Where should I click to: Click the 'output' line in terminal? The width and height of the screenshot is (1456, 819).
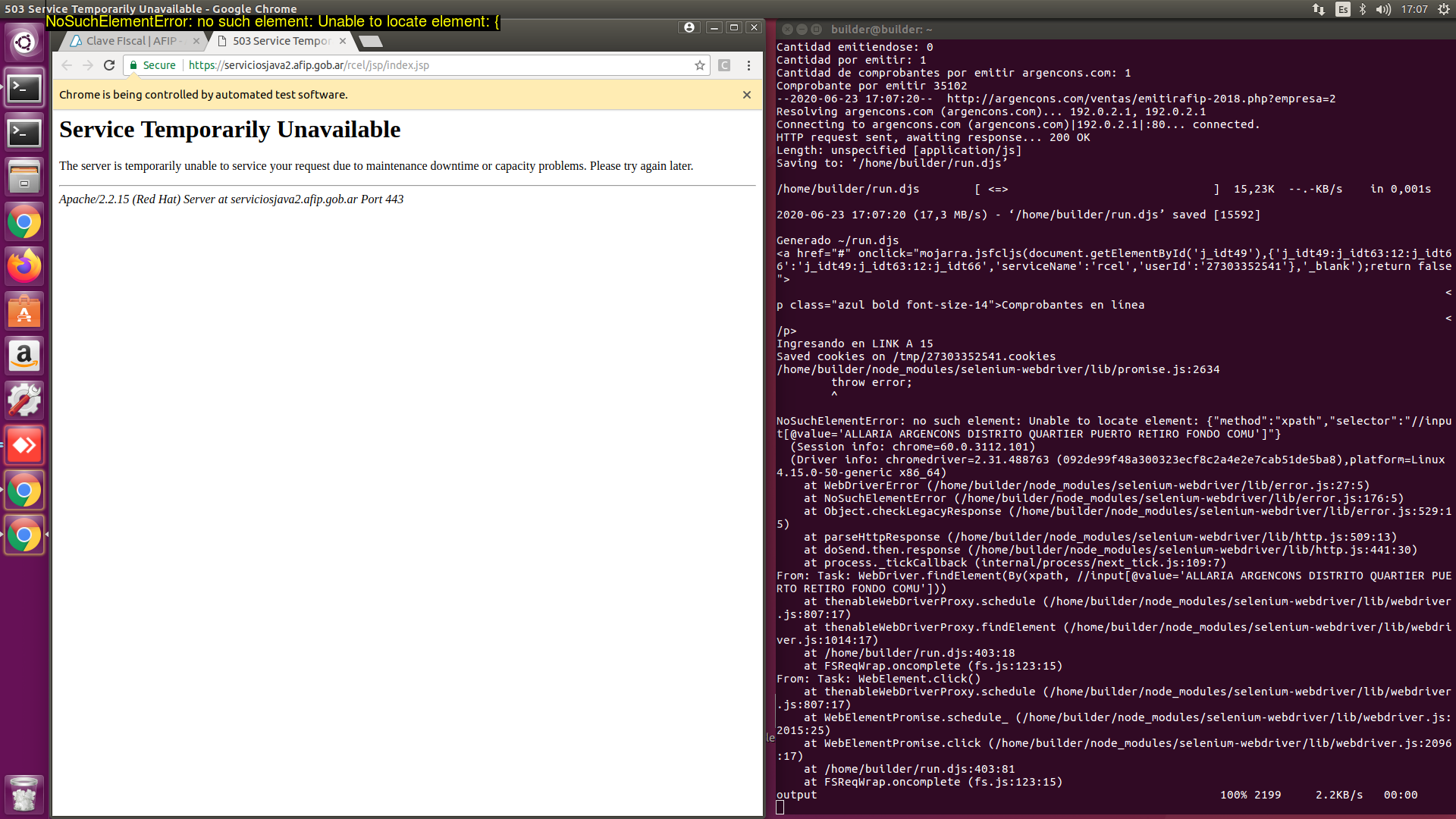click(796, 795)
